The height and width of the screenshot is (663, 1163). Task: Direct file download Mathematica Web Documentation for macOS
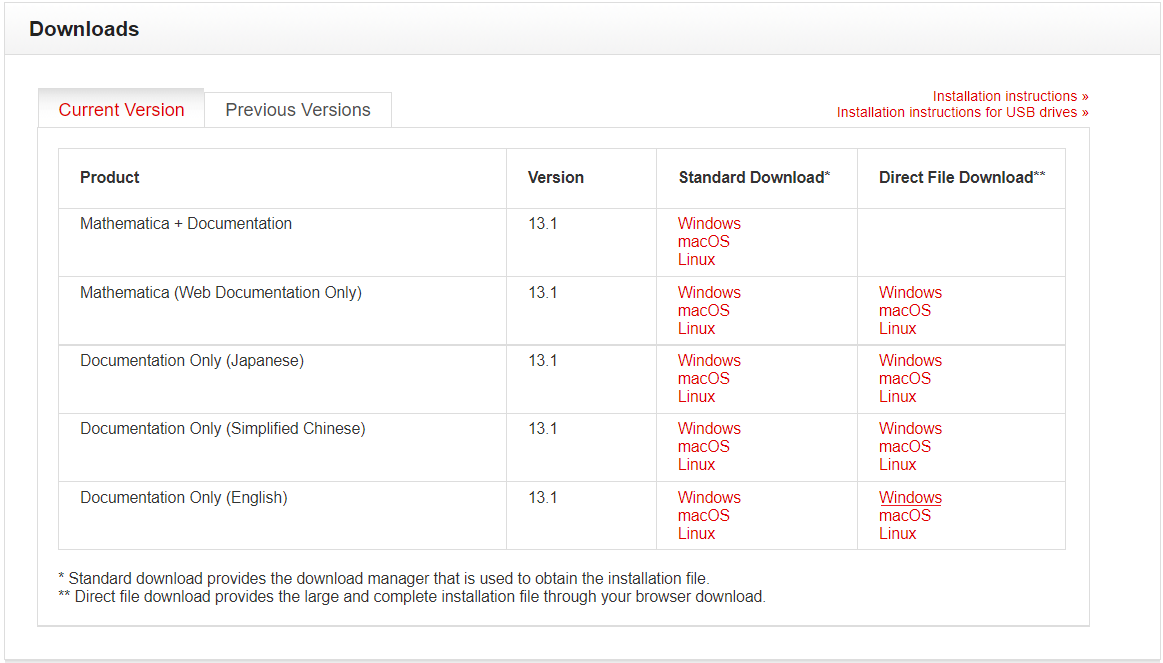[x=904, y=310]
